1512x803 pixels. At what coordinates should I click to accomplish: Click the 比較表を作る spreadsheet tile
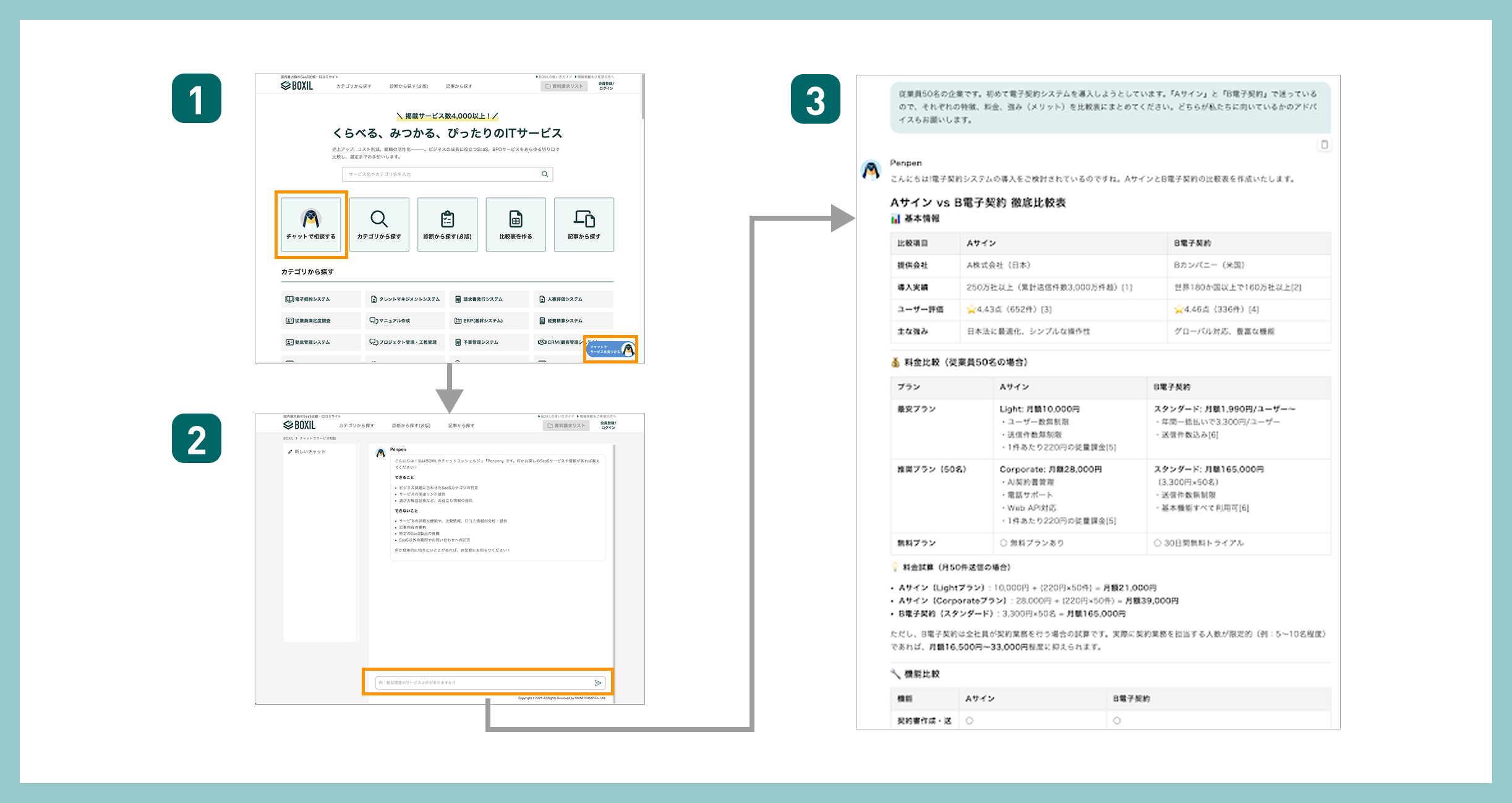[x=516, y=224]
